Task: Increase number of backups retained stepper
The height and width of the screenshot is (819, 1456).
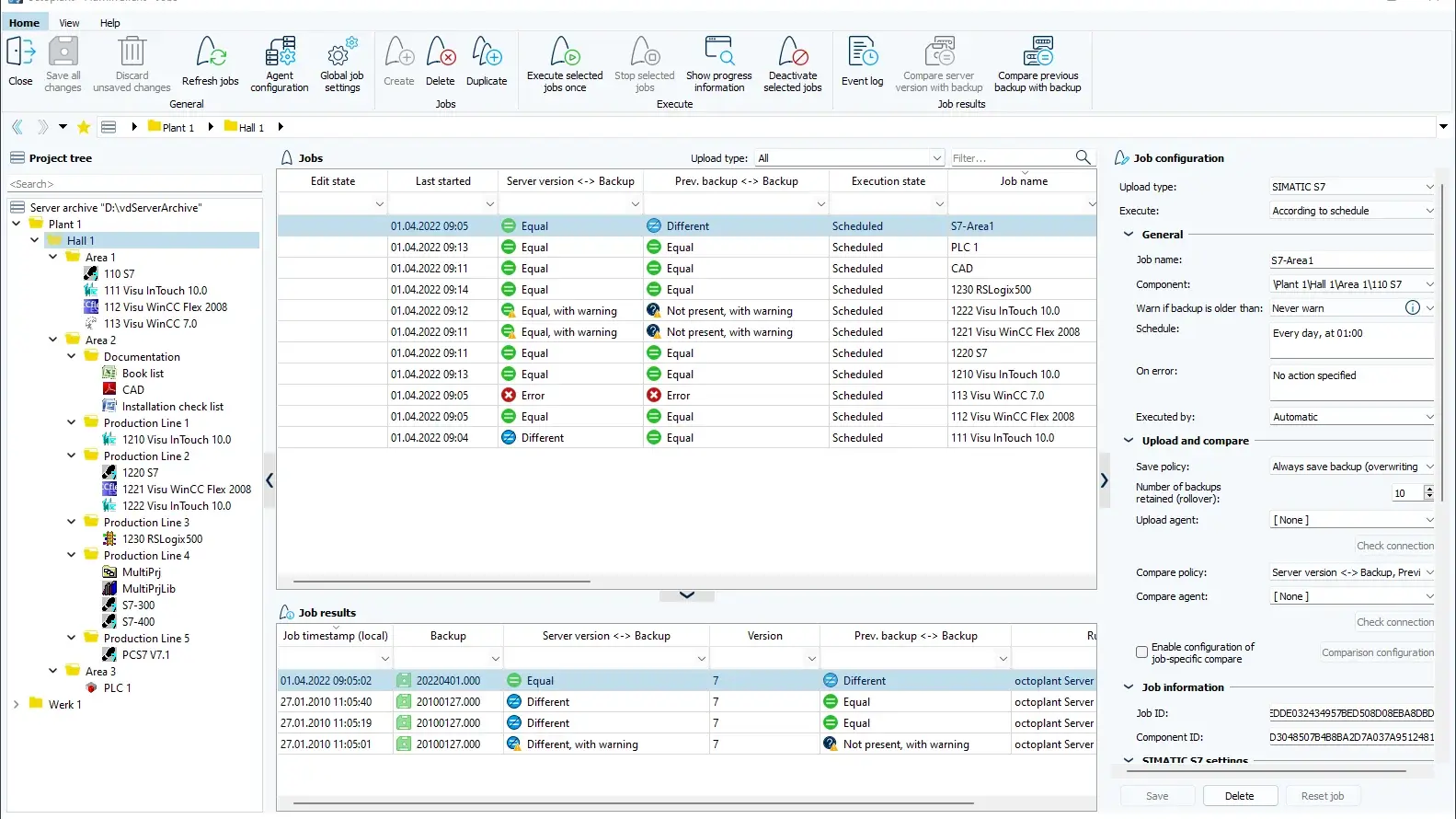Action: [x=1428, y=490]
